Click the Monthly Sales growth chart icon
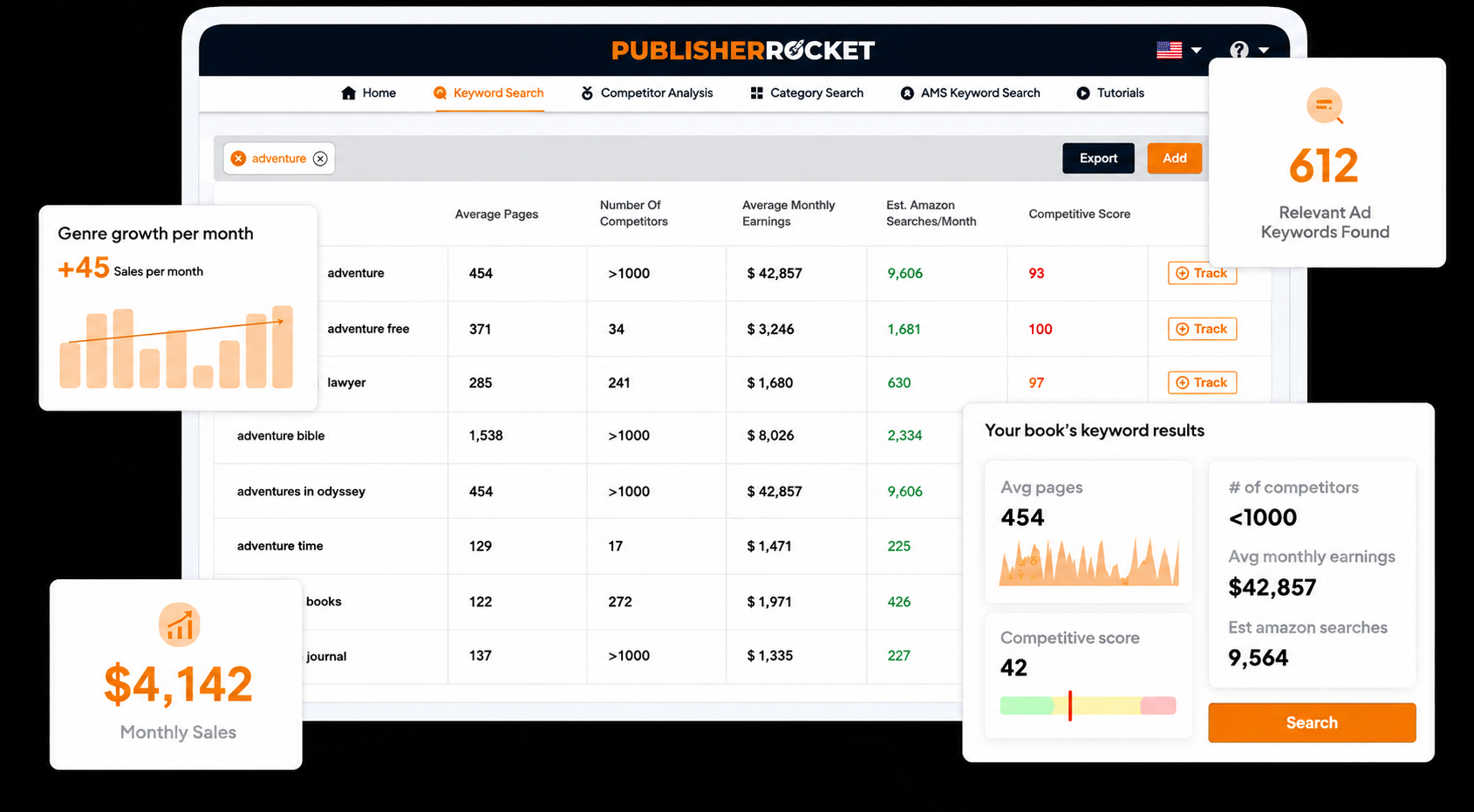 click(180, 624)
